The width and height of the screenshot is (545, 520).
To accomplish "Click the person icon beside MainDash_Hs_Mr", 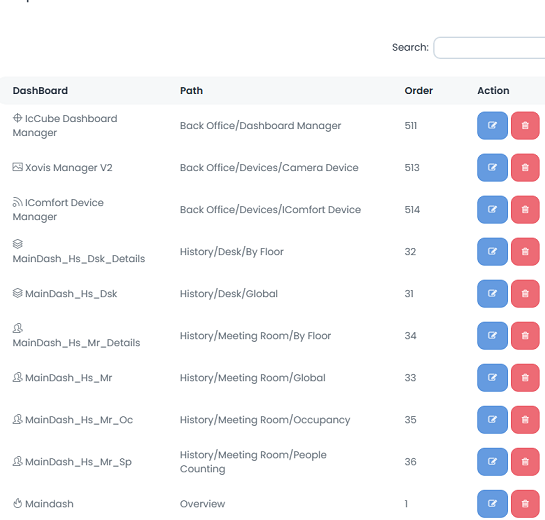I will [17, 377].
